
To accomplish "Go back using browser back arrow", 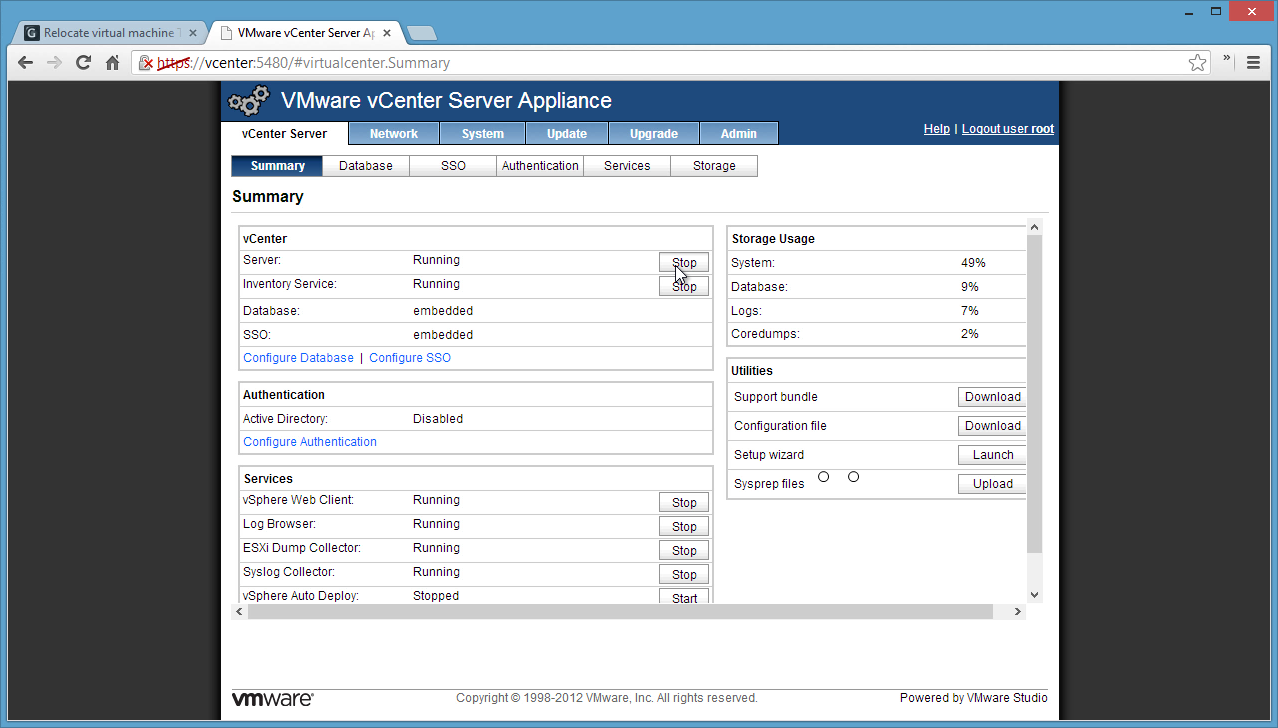I will pos(26,62).
